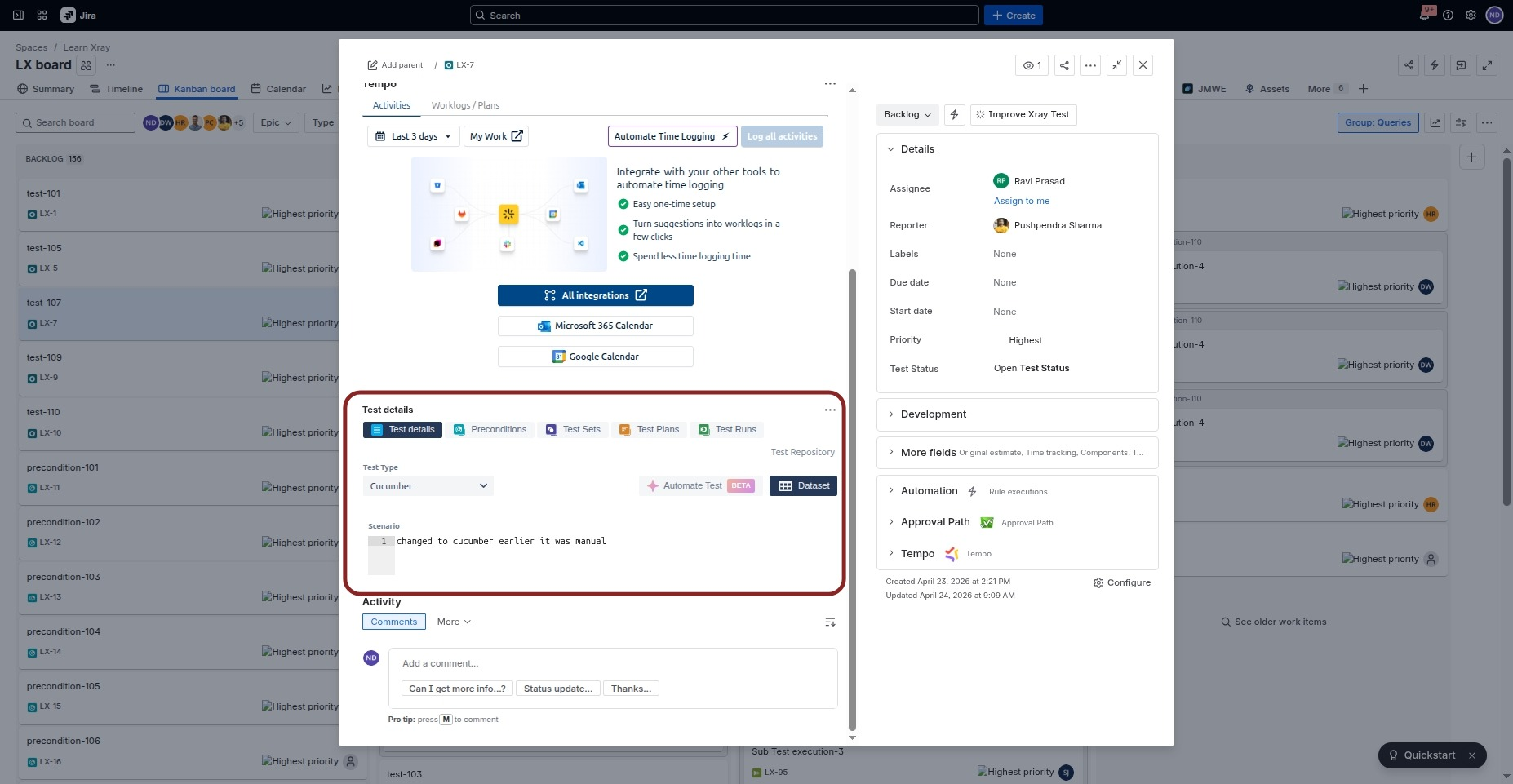This screenshot has height=784, width=1513.
Task: Open the LX board team members icon
Action: (x=87, y=65)
